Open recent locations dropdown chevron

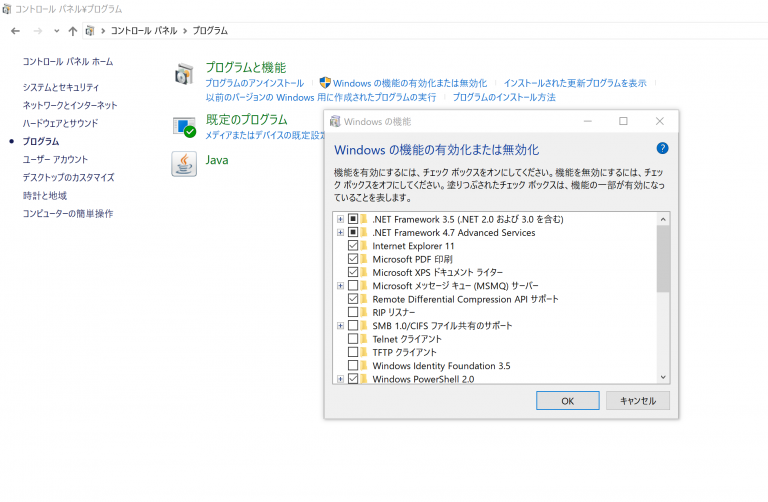pyautogui.click(x=56, y=31)
